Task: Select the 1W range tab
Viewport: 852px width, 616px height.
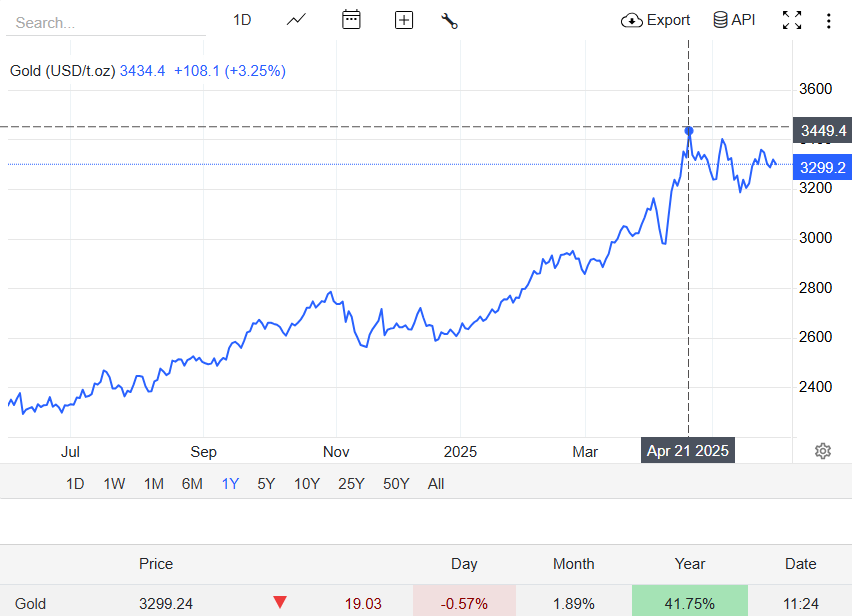Action: [114, 483]
